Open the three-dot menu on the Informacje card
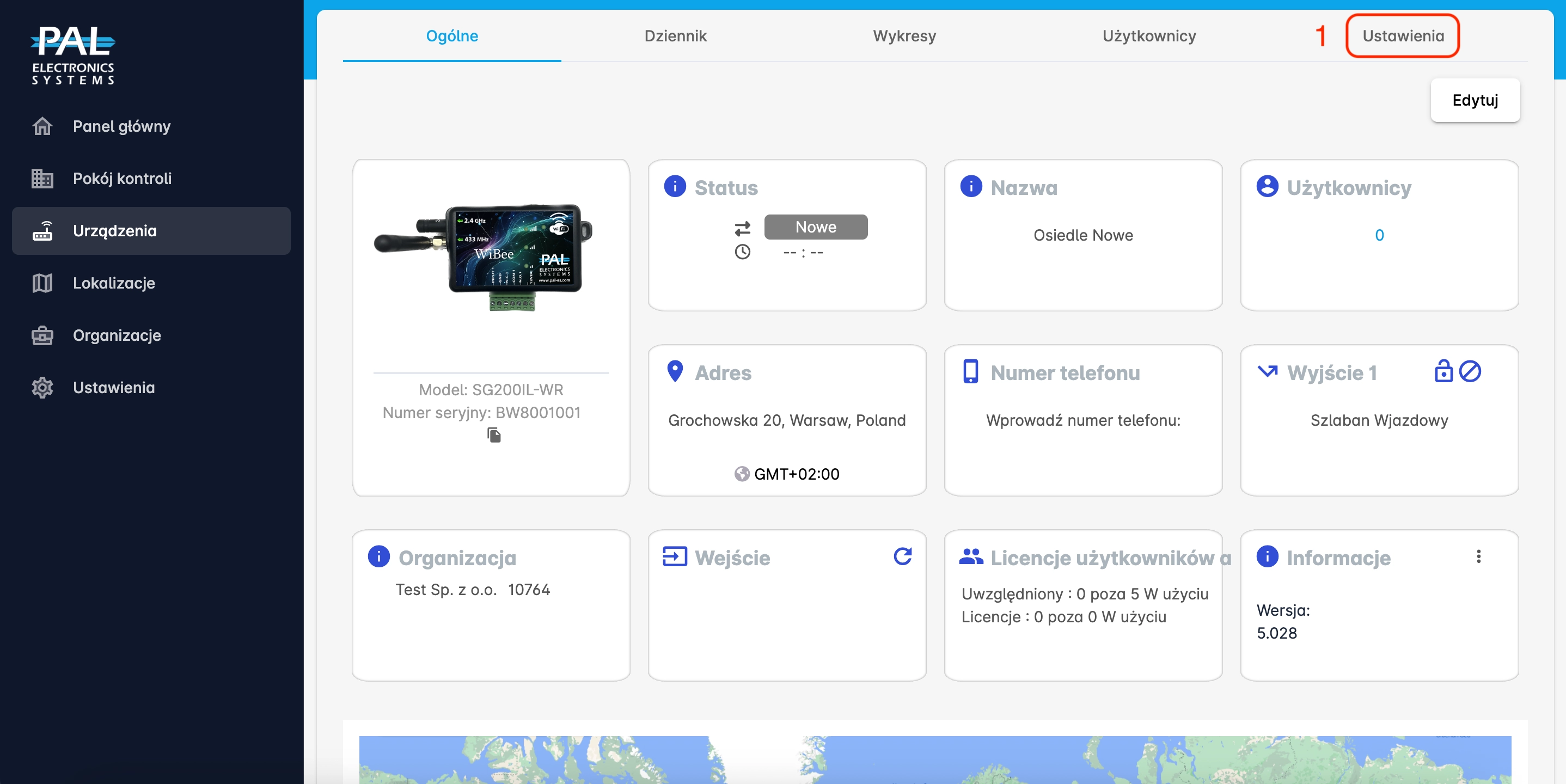The width and height of the screenshot is (1566, 784). pos(1478,556)
